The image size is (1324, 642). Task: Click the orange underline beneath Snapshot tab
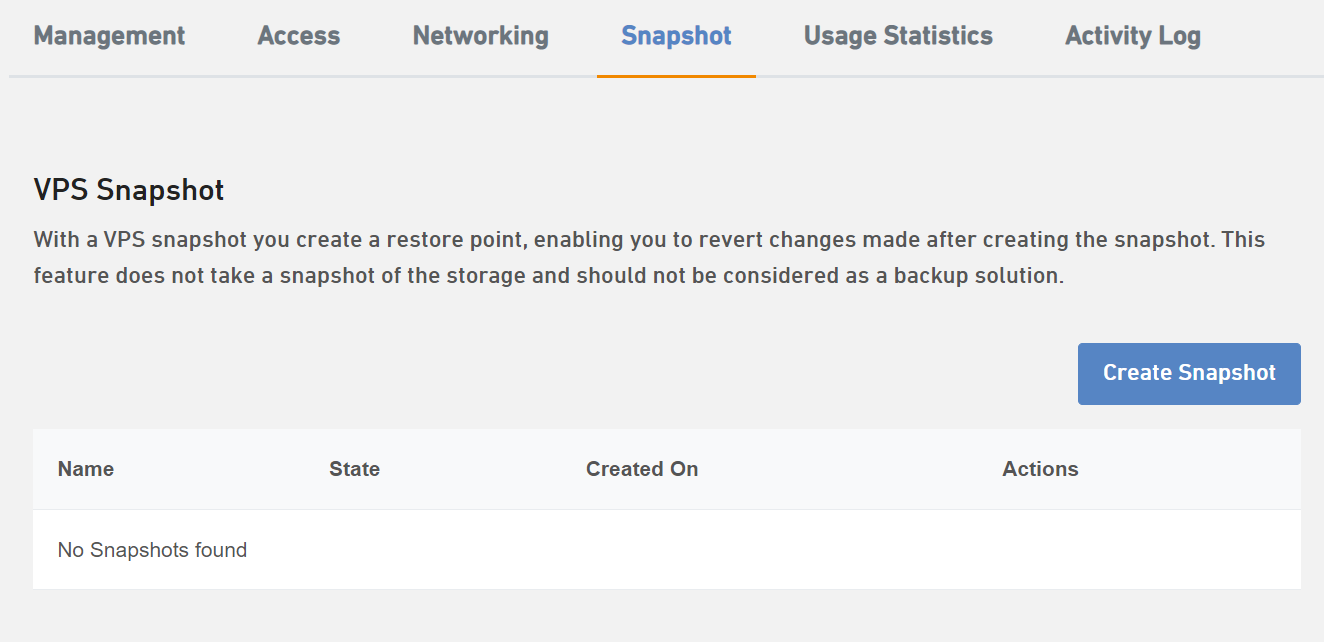coord(676,75)
